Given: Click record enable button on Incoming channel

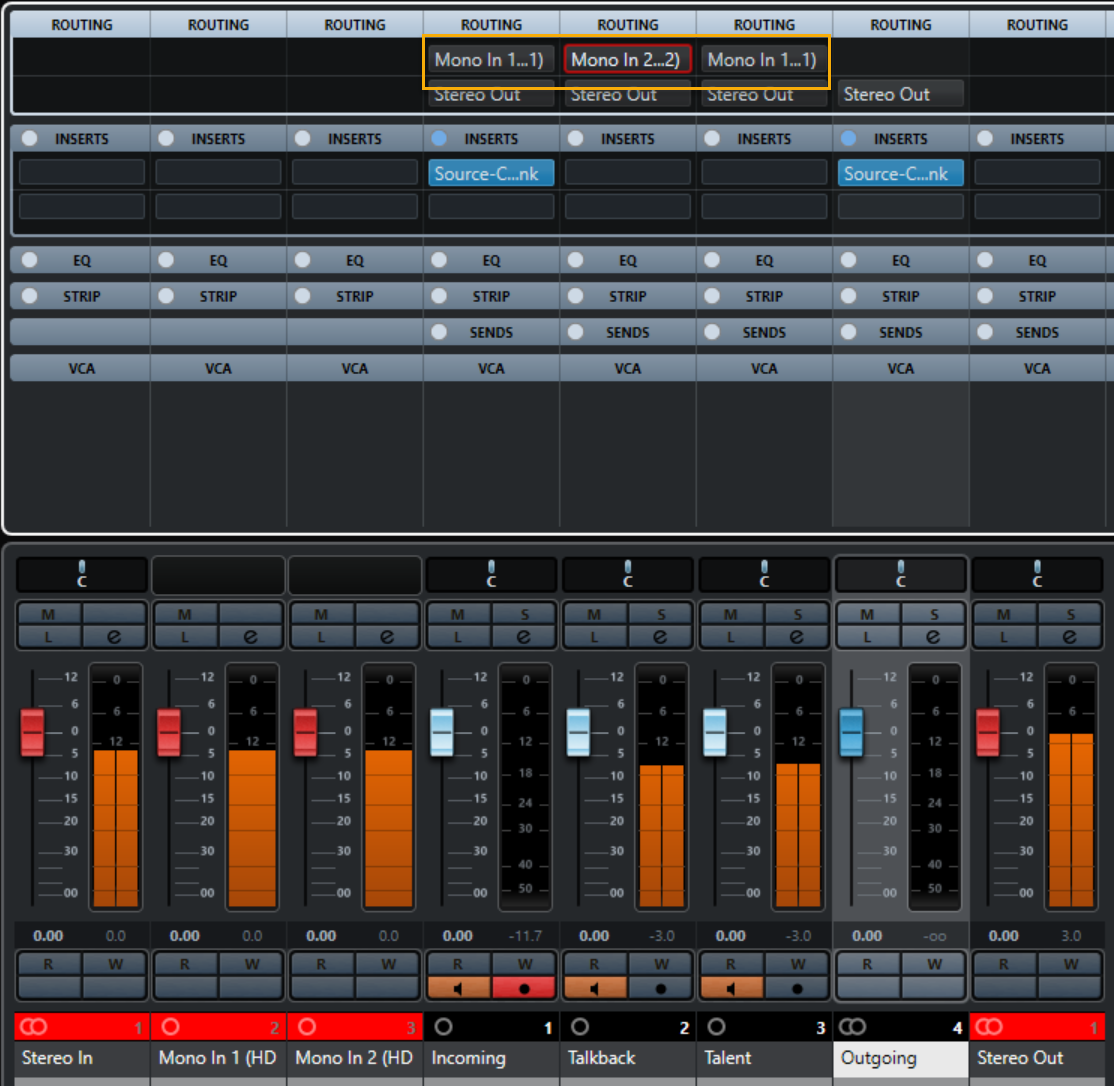Looking at the screenshot, I should tap(523, 989).
